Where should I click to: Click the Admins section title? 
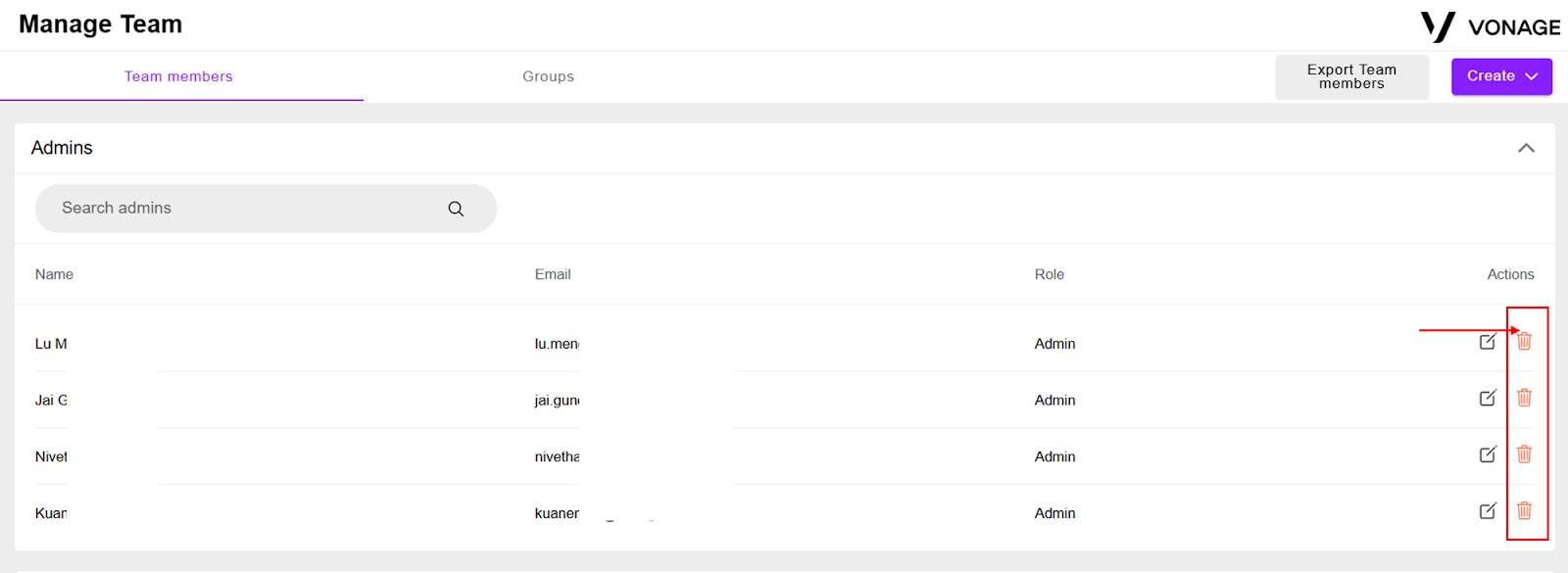[x=62, y=148]
